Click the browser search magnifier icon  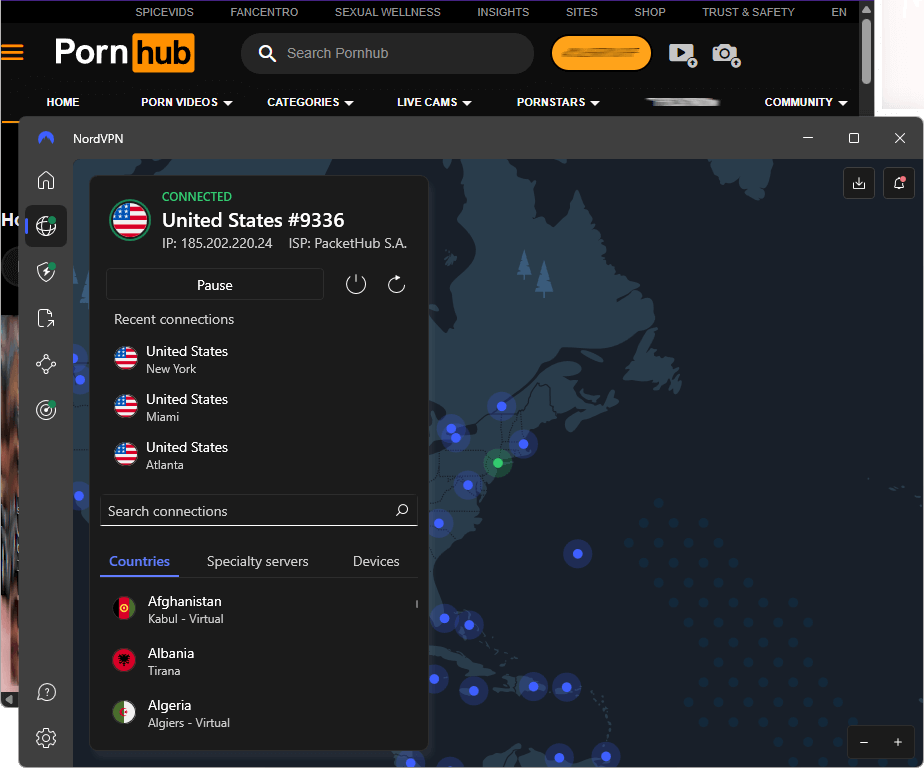point(267,54)
